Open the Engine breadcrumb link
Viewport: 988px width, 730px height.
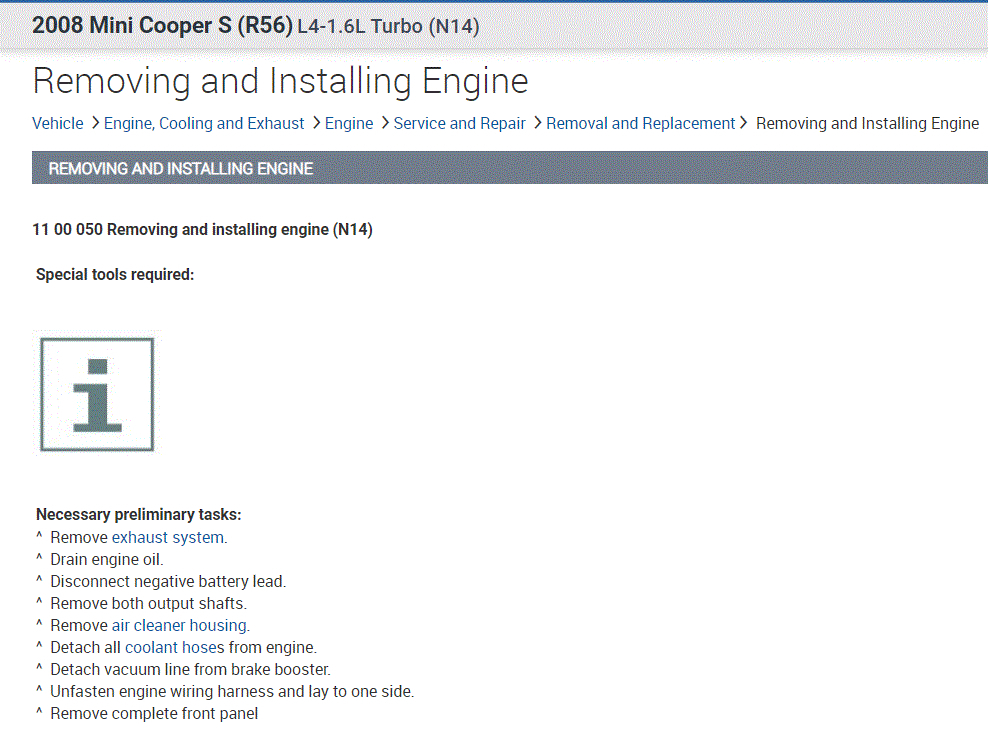pos(348,123)
